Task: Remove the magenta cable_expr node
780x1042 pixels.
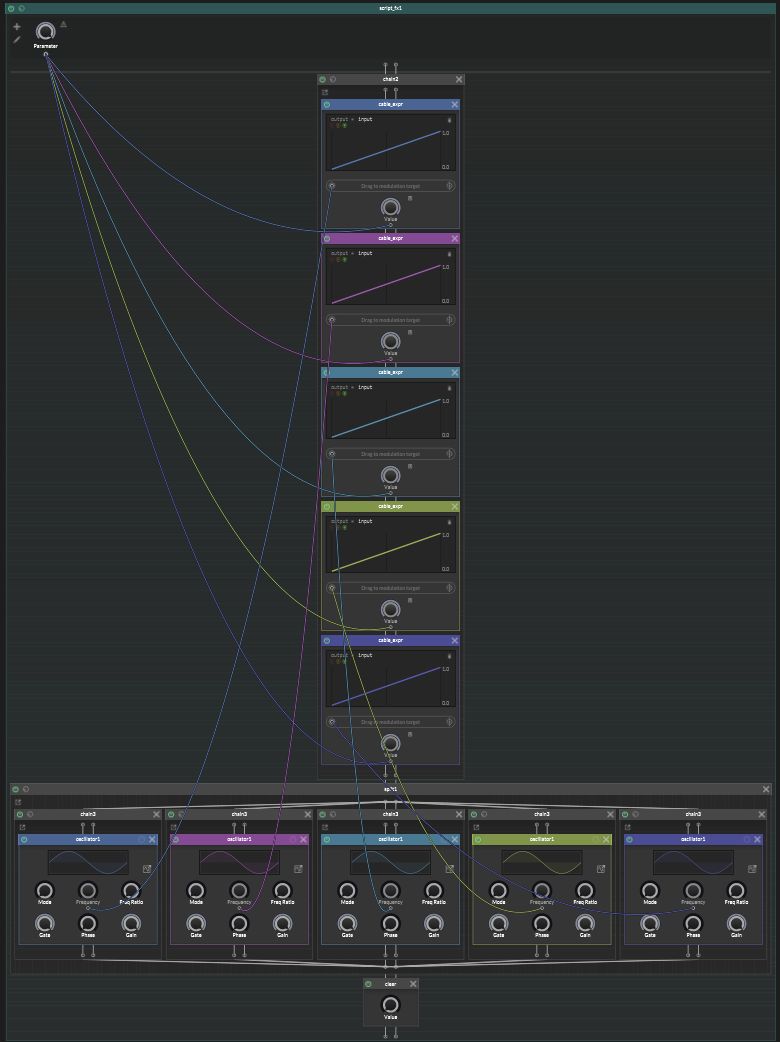Action: [454, 238]
